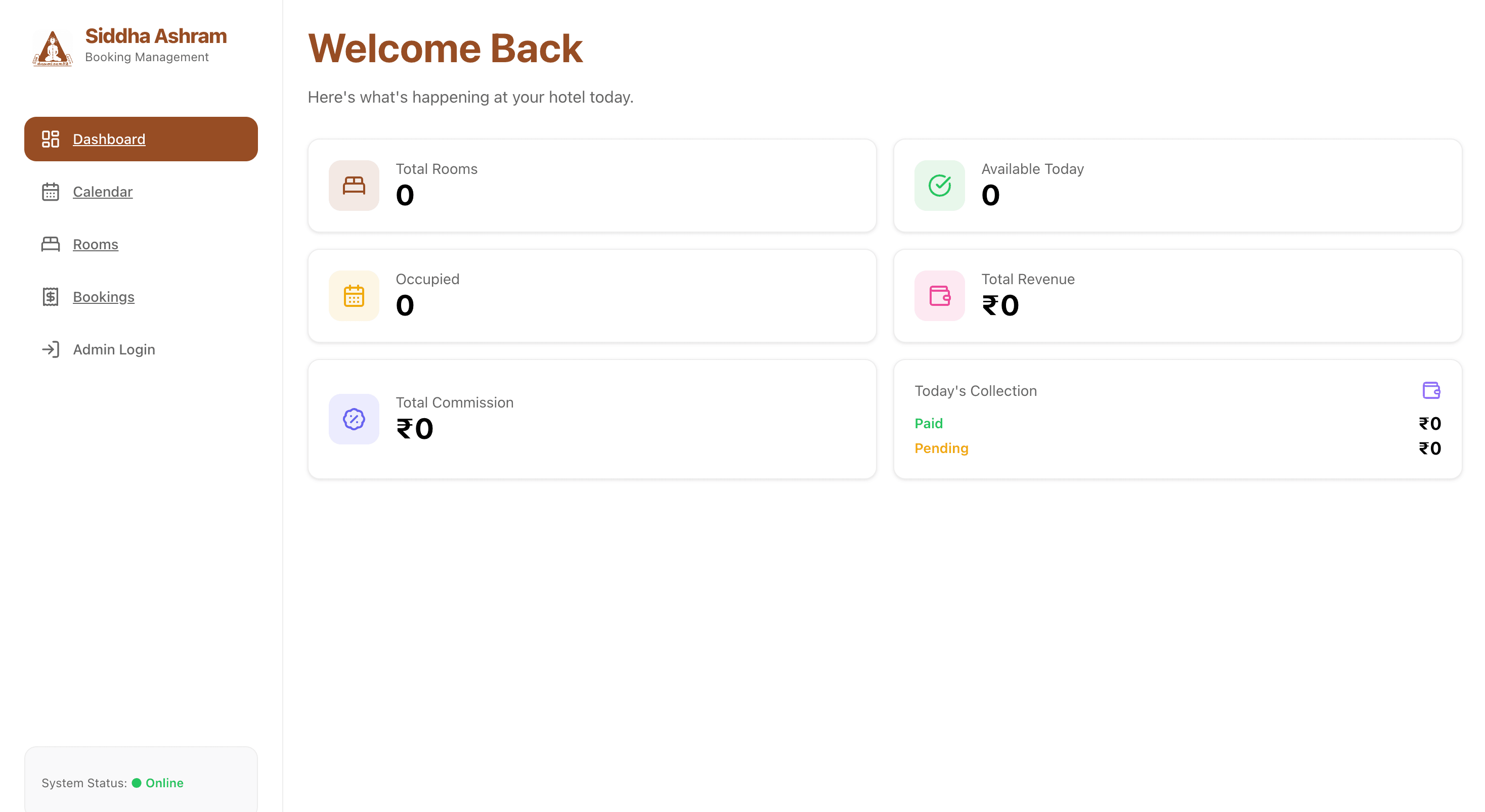Click the Siddha Ashram logo image
This screenshot has width=1485, height=812.
click(53, 48)
